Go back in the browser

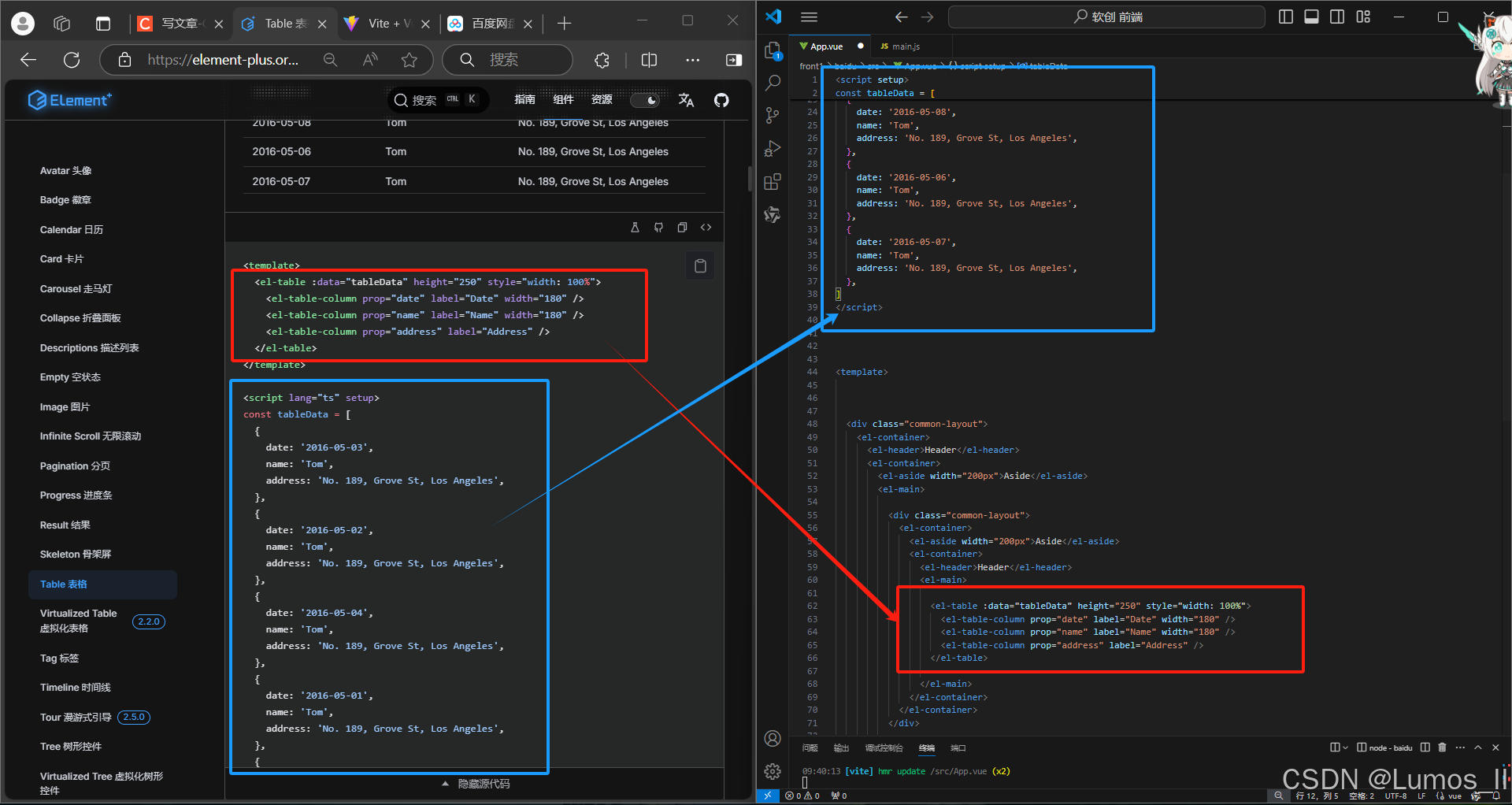[x=28, y=60]
